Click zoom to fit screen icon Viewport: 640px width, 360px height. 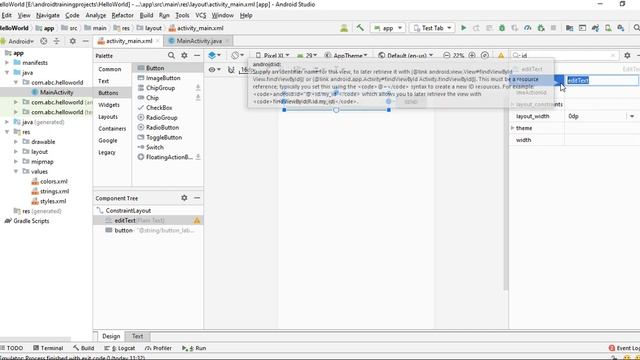tap(484, 55)
